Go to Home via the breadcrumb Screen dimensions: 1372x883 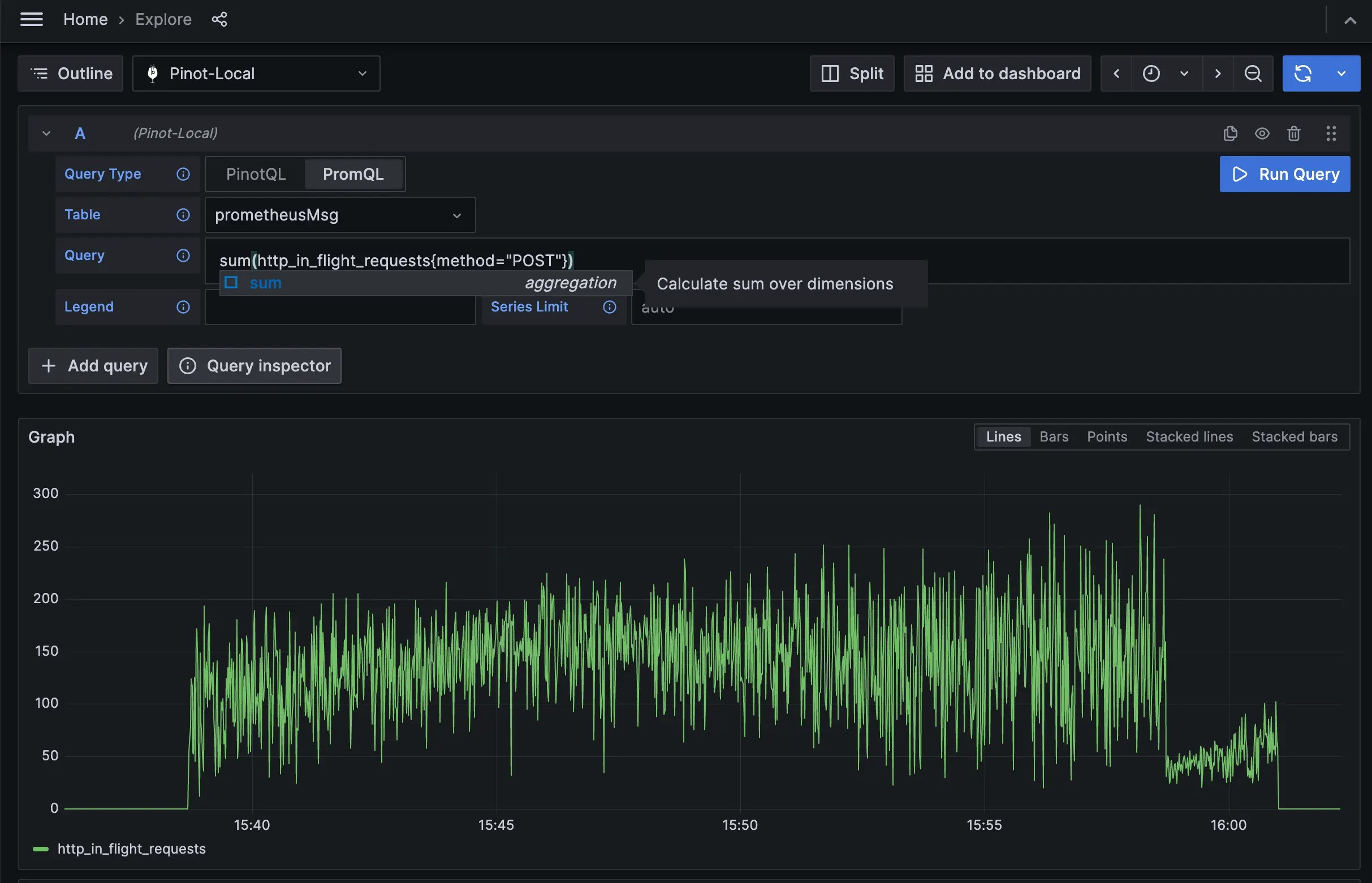[x=85, y=19]
